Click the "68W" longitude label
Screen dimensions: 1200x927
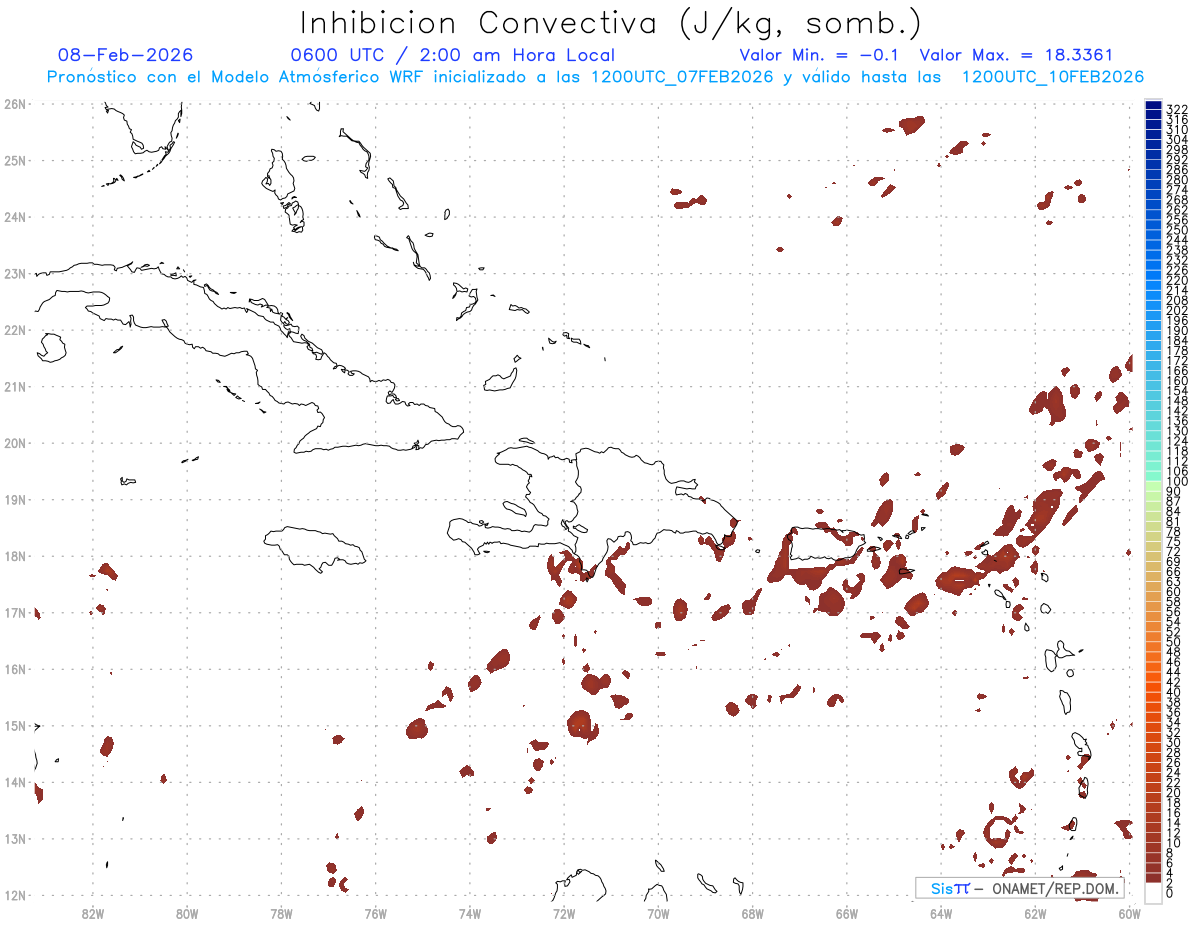[x=753, y=913]
